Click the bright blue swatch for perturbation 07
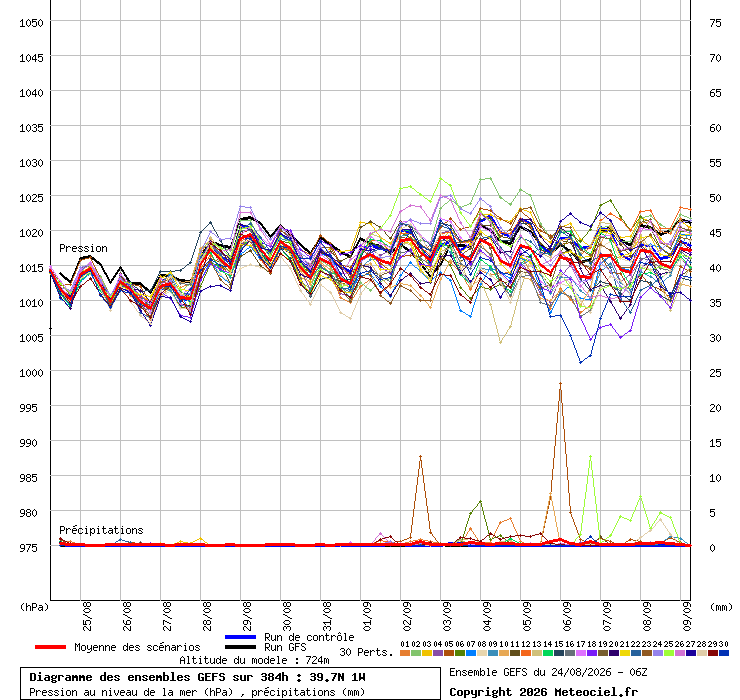 [471, 653]
